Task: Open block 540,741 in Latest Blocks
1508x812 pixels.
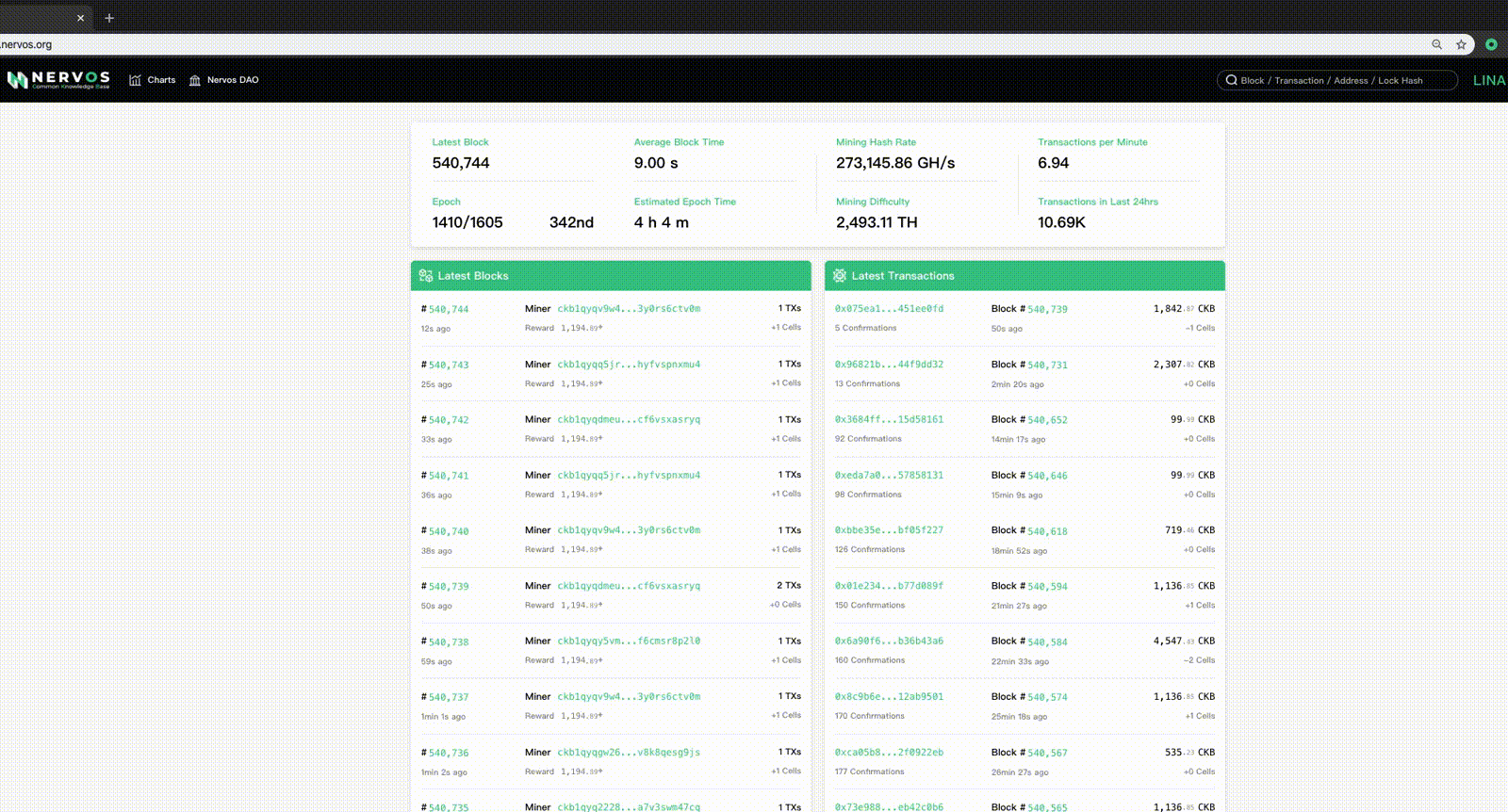Action: click(x=449, y=476)
